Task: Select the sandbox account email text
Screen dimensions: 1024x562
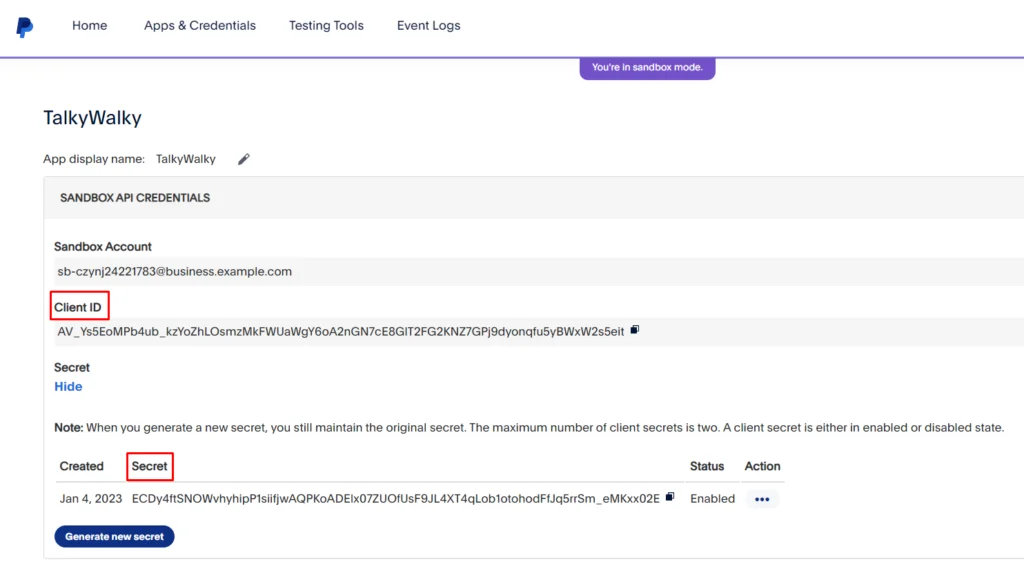Action: coord(174,272)
